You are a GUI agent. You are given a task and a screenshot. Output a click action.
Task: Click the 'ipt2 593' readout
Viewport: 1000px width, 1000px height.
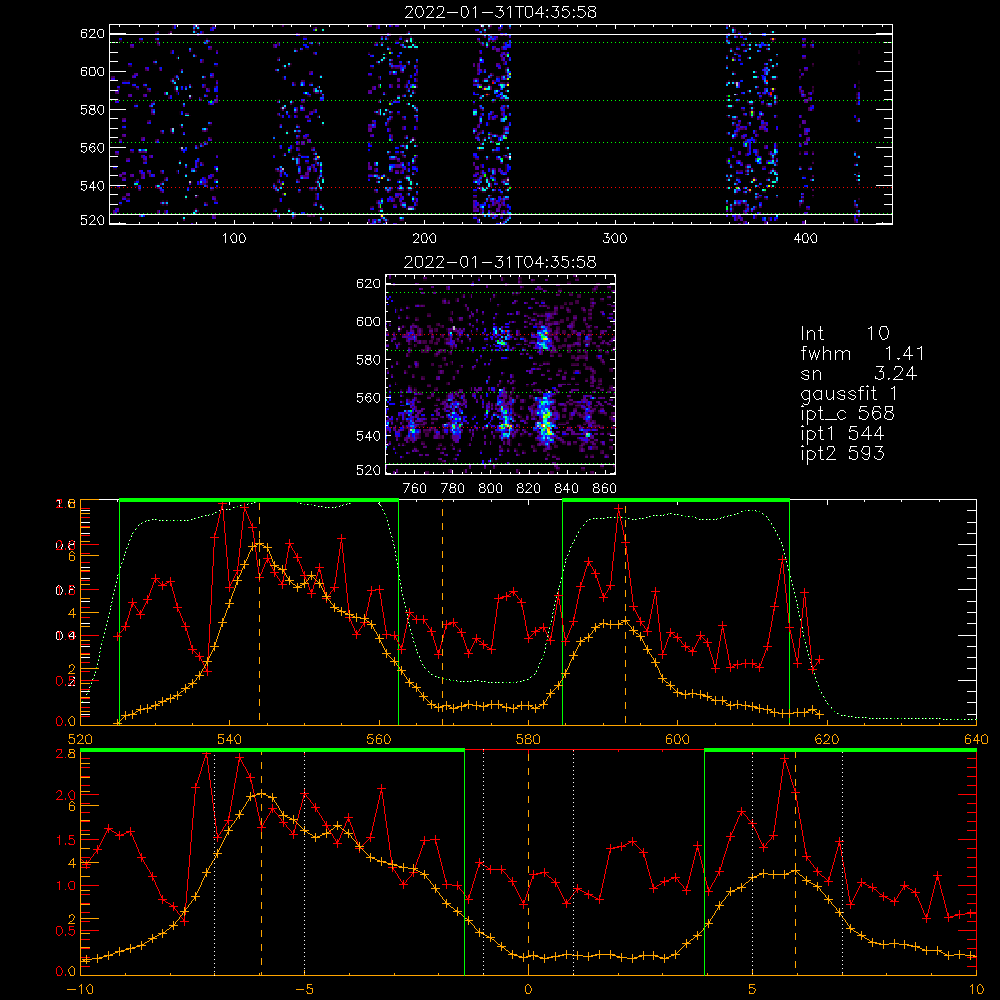pos(842,453)
